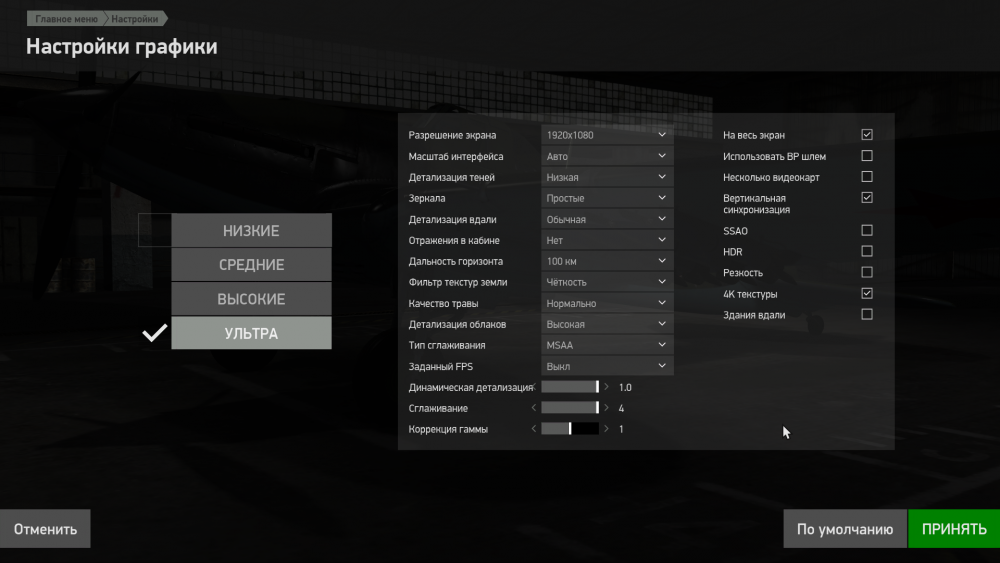1000x563 pixels.
Task: Click the Настройки графики heading
Action: pyautogui.click(x=122, y=47)
